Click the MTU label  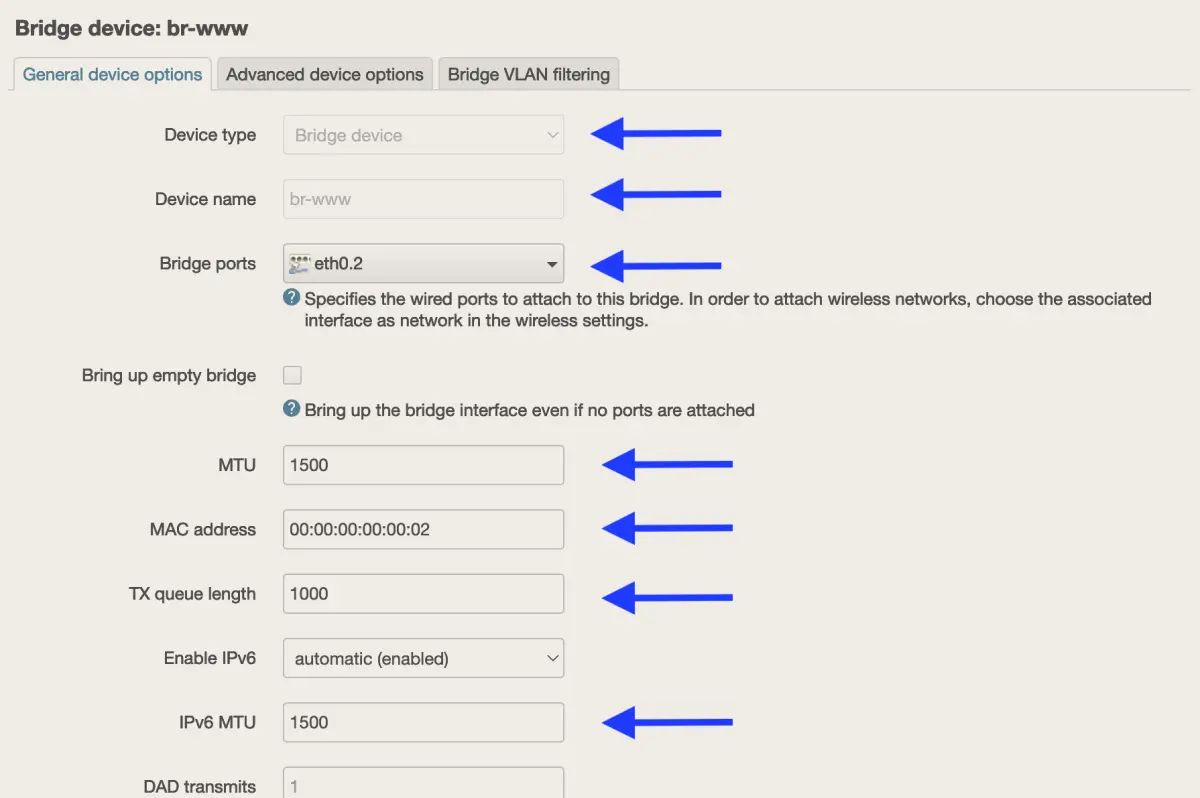[237, 465]
